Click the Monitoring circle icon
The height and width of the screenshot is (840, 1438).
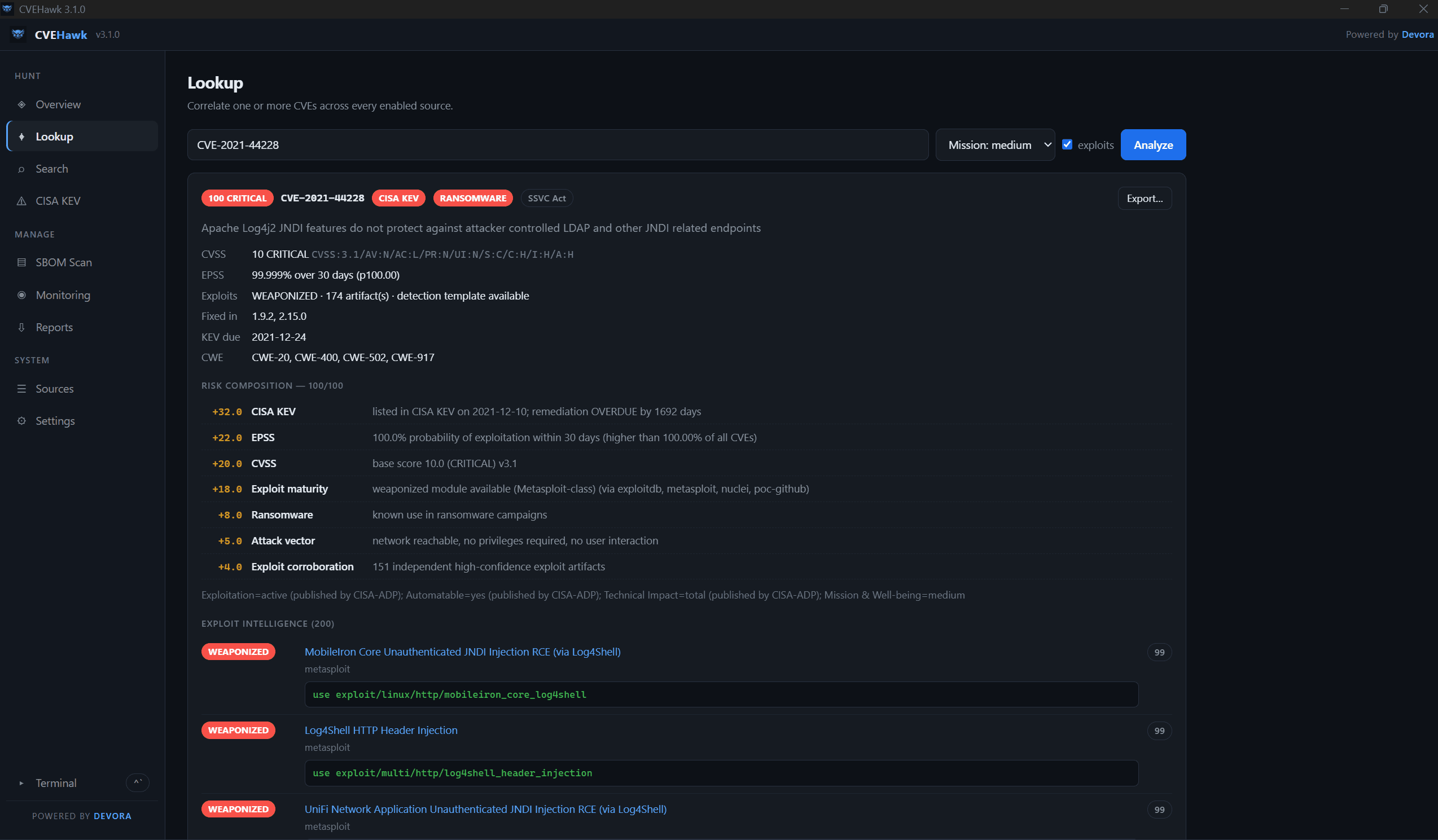(21, 295)
